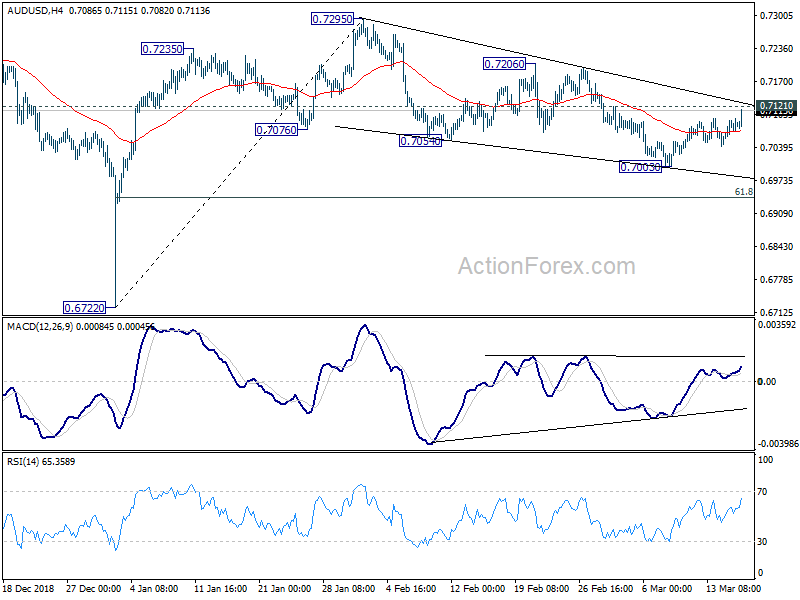Click the 6 Mar 00:00 date label
800x600 pixels.
coord(667,588)
